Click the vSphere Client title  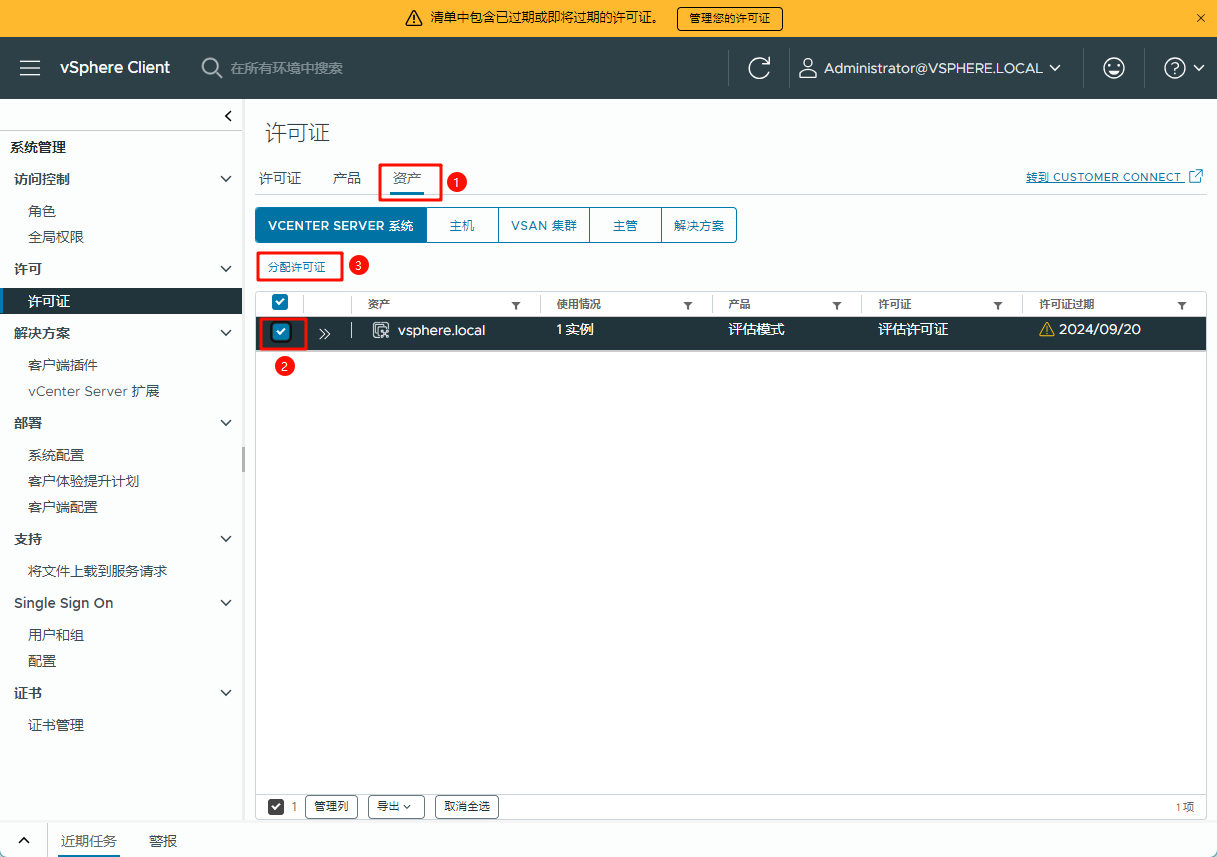pyautogui.click(x=115, y=68)
